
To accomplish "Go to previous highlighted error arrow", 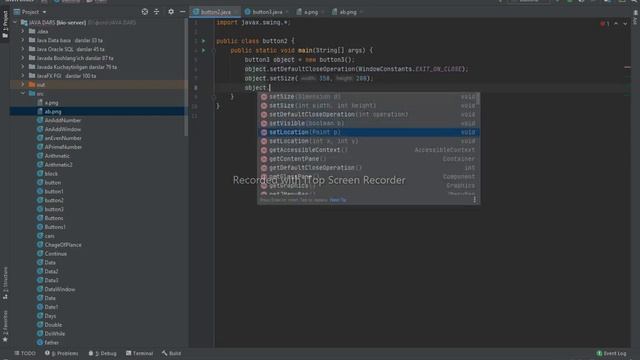I will point(616,24).
